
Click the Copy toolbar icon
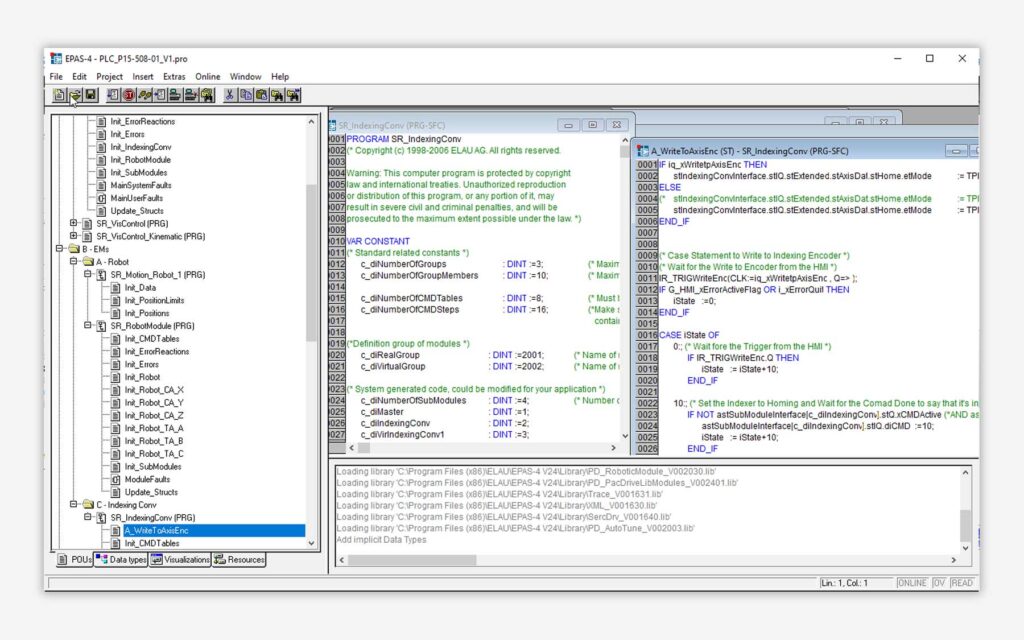click(x=245, y=95)
